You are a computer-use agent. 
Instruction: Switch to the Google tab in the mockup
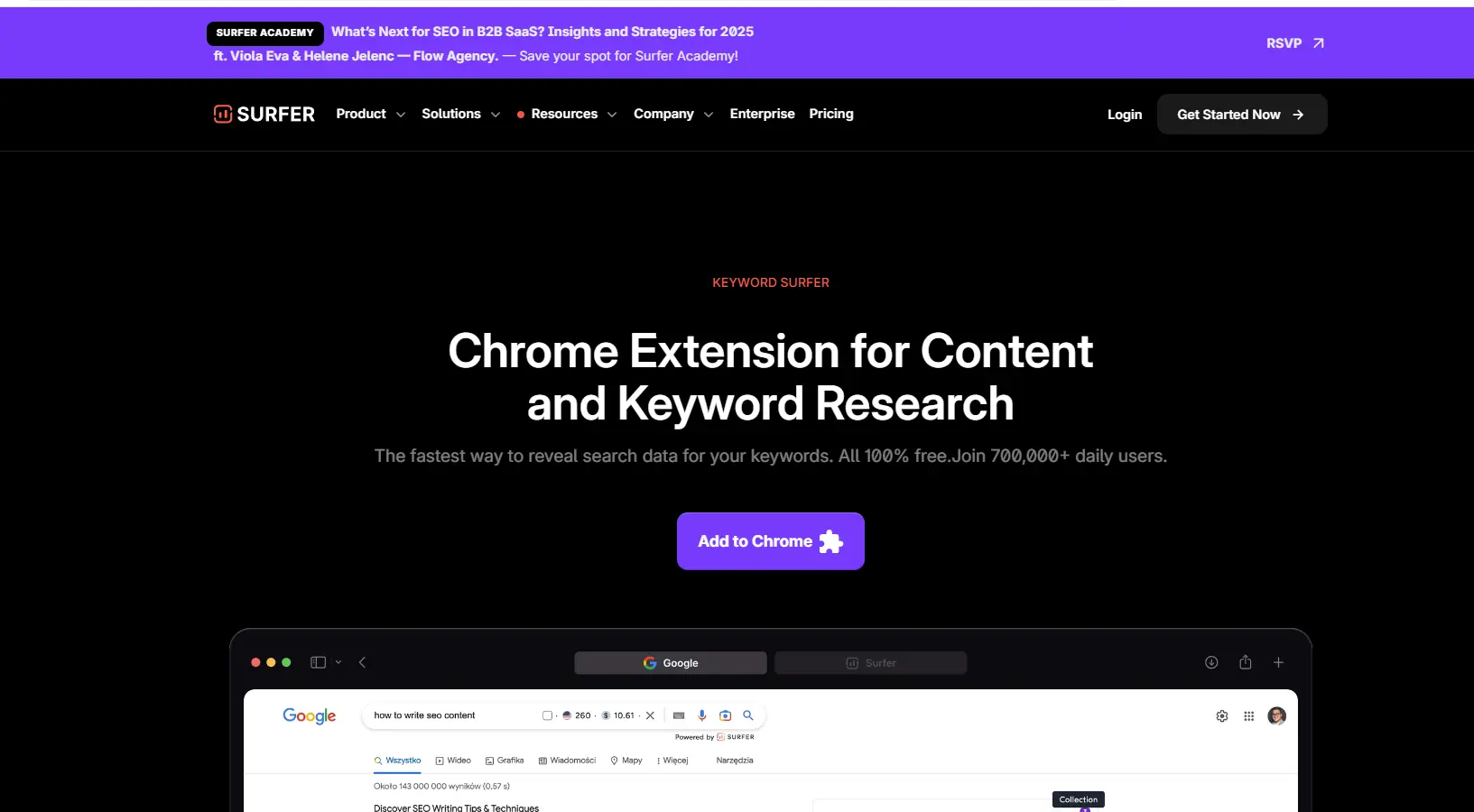tap(671, 663)
